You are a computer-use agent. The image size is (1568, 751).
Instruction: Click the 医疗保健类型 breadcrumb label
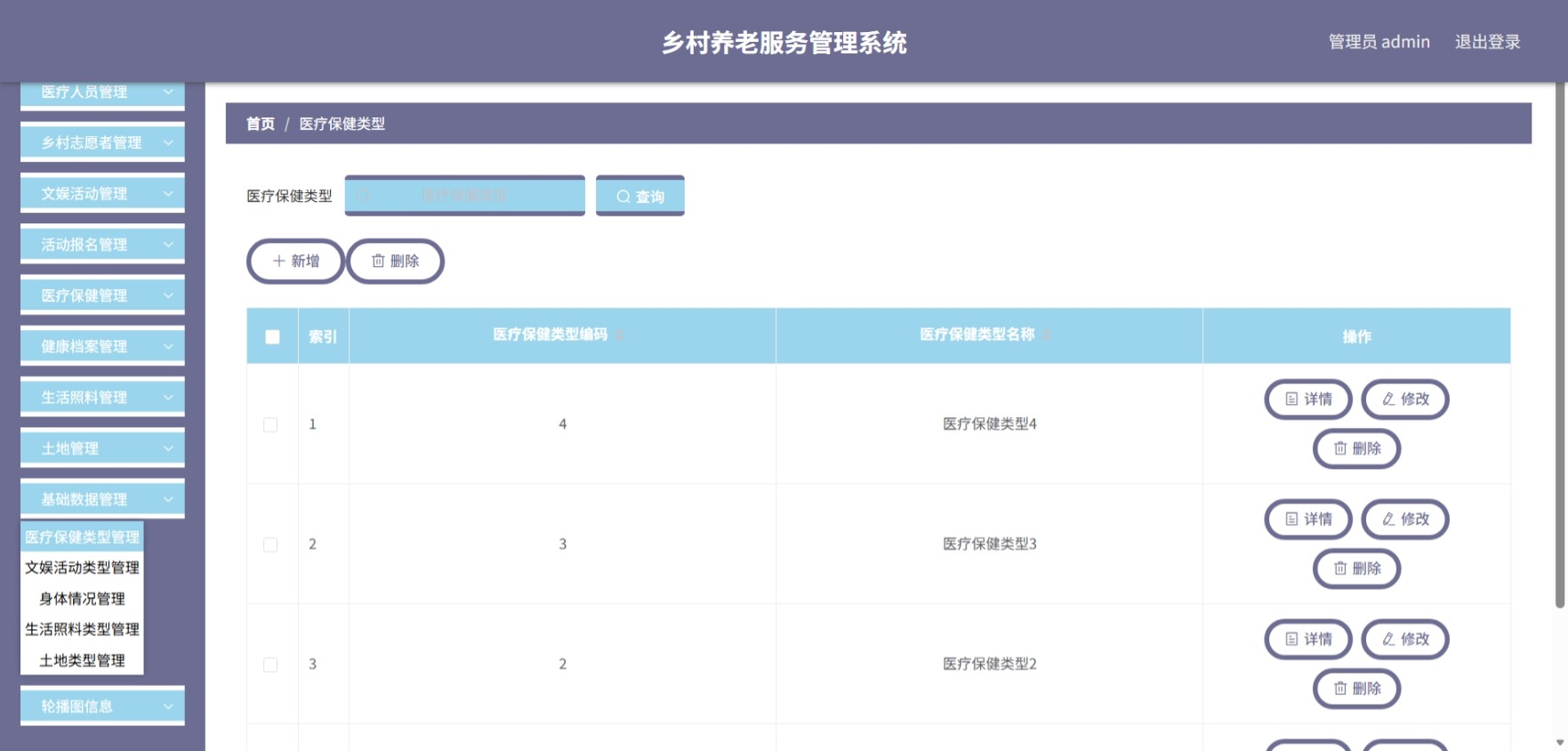click(x=342, y=124)
